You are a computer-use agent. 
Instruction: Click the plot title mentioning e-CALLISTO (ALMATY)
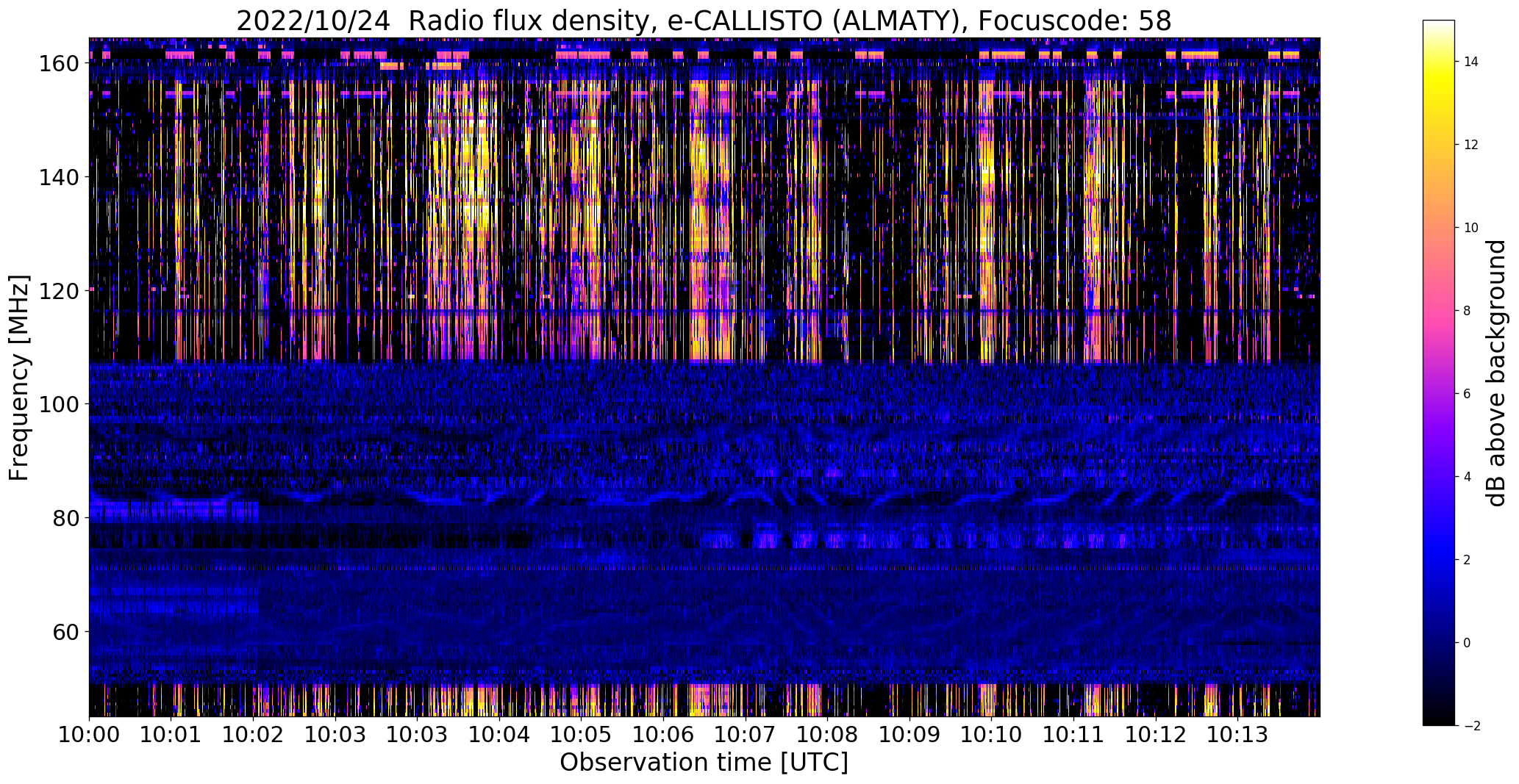pyautogui.click(x=704, y=21)
